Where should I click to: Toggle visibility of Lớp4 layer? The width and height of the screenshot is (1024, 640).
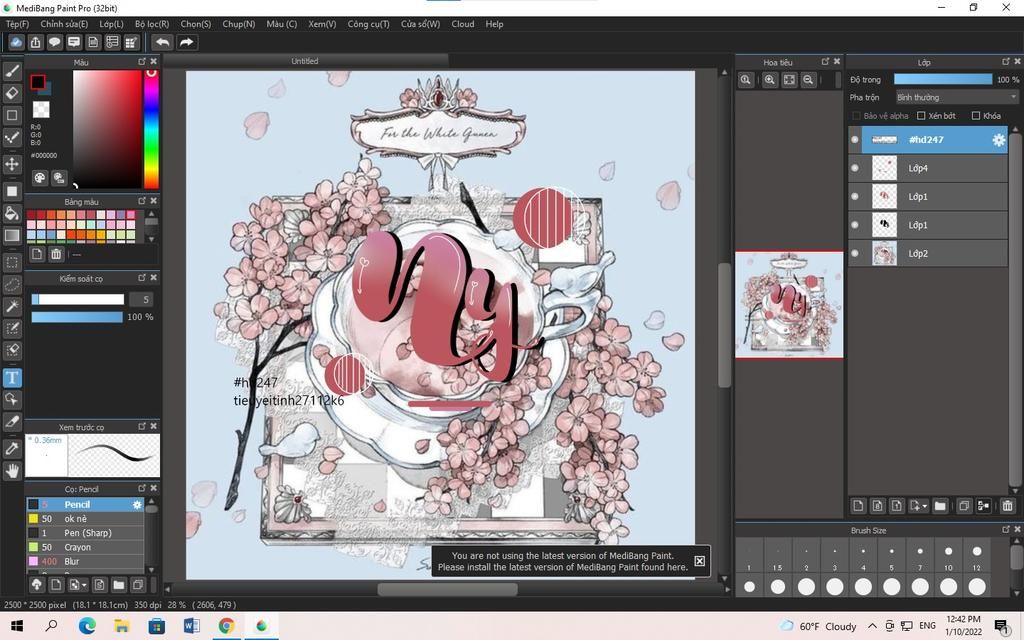[x=854, y=168]
